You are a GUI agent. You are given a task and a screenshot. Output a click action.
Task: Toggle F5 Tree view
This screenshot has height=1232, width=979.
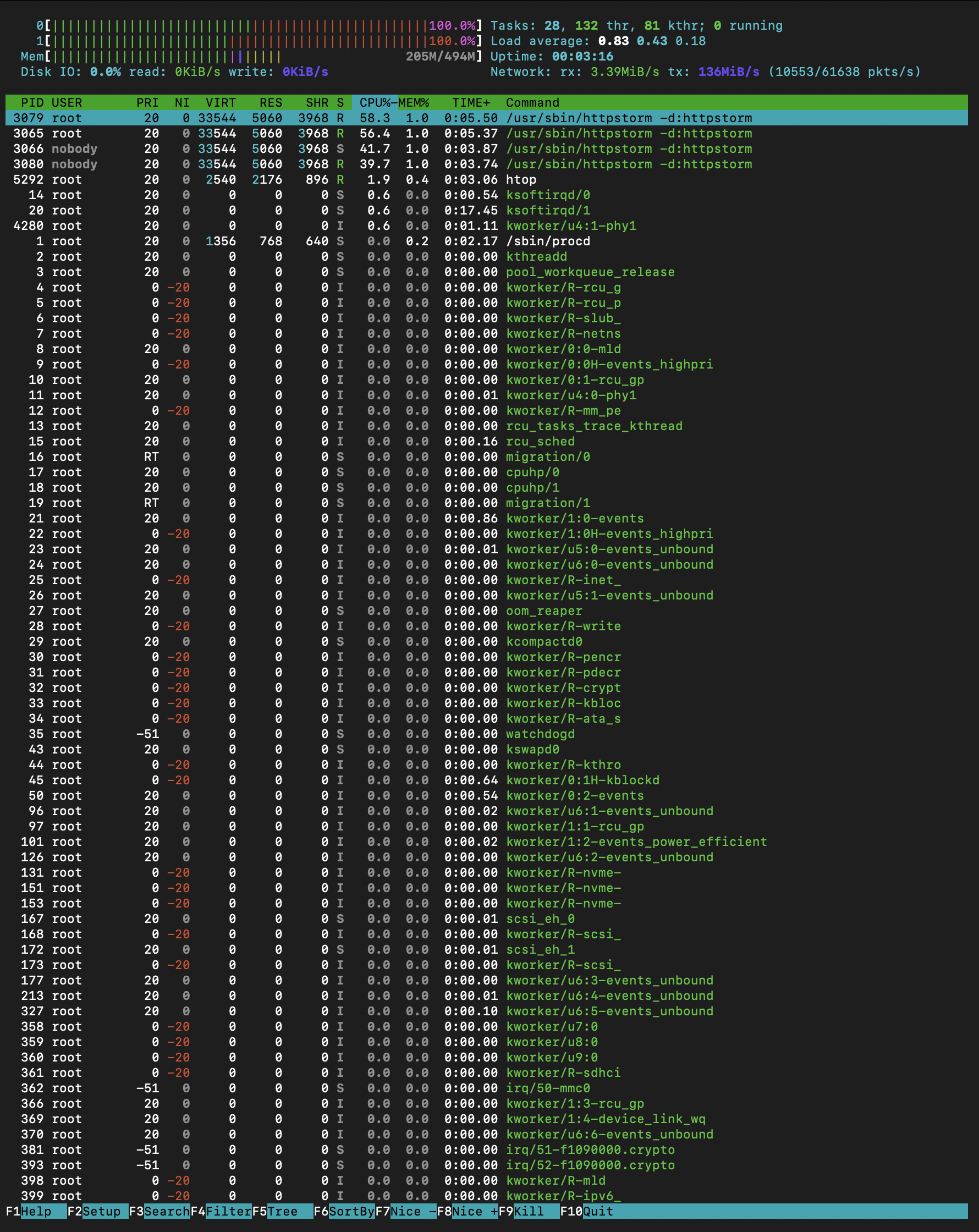(282, 1211)
